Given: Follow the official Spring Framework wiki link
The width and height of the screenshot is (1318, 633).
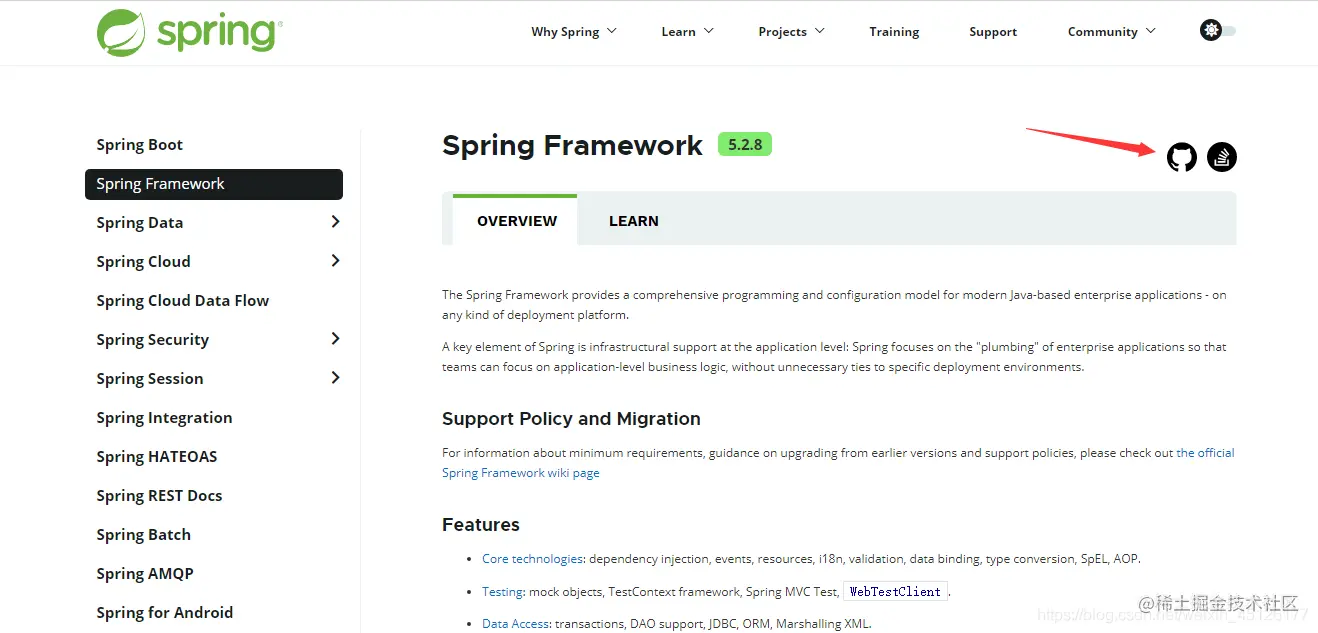Looking at the screenshot, I should (838, 463).
